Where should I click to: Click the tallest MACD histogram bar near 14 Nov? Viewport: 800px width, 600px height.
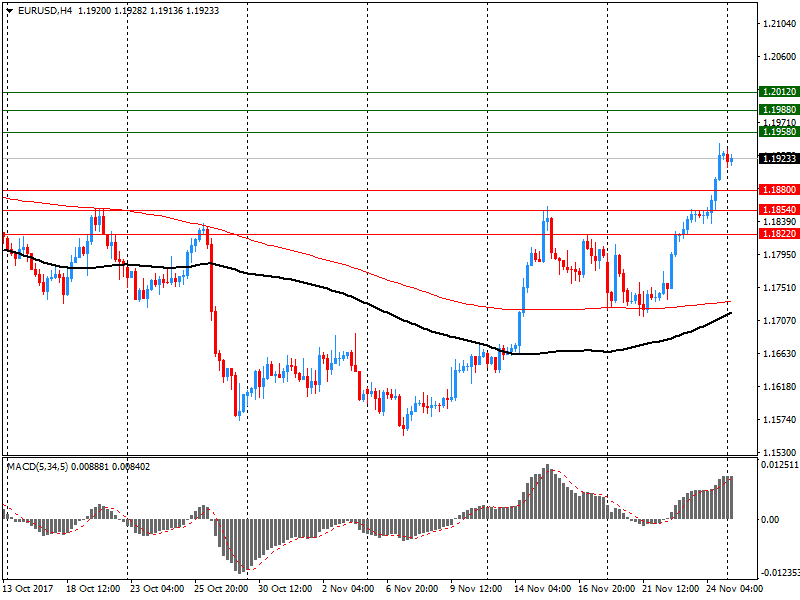click(547, 492)
